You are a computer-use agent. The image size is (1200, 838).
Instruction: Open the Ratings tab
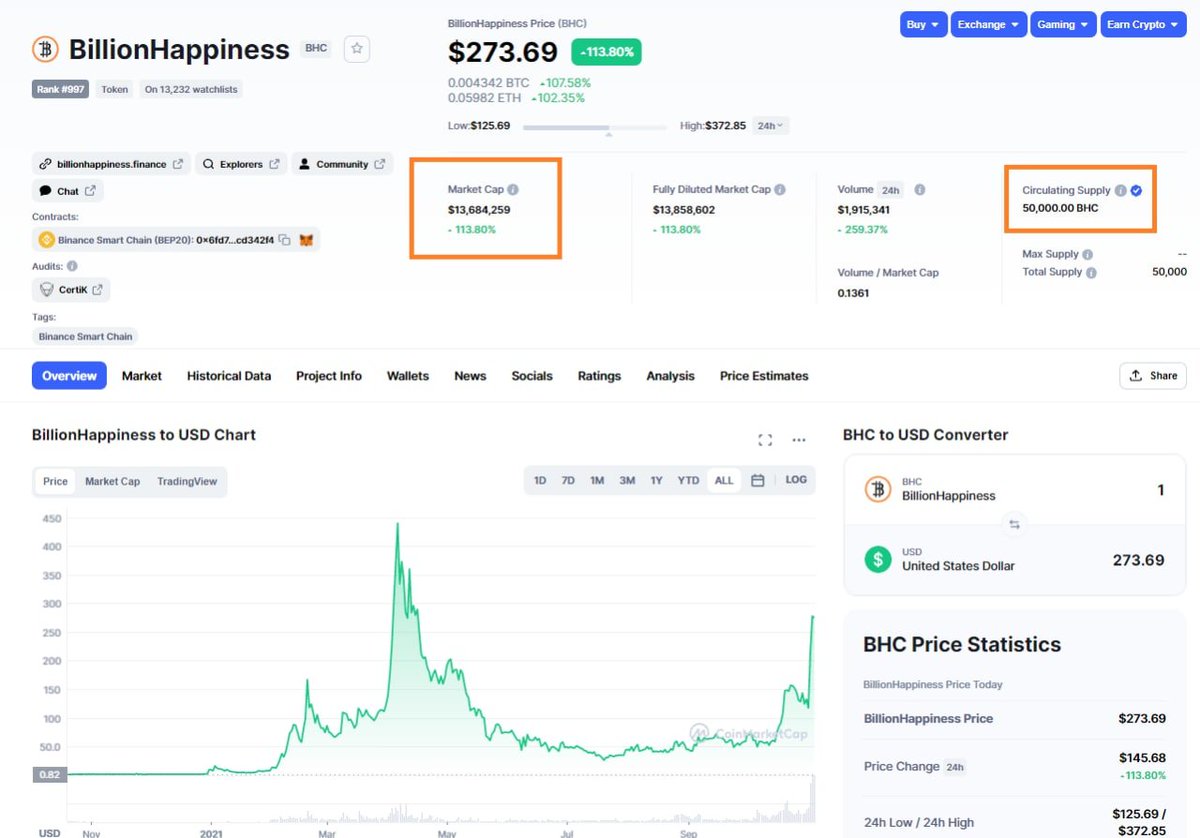(599, 376)
